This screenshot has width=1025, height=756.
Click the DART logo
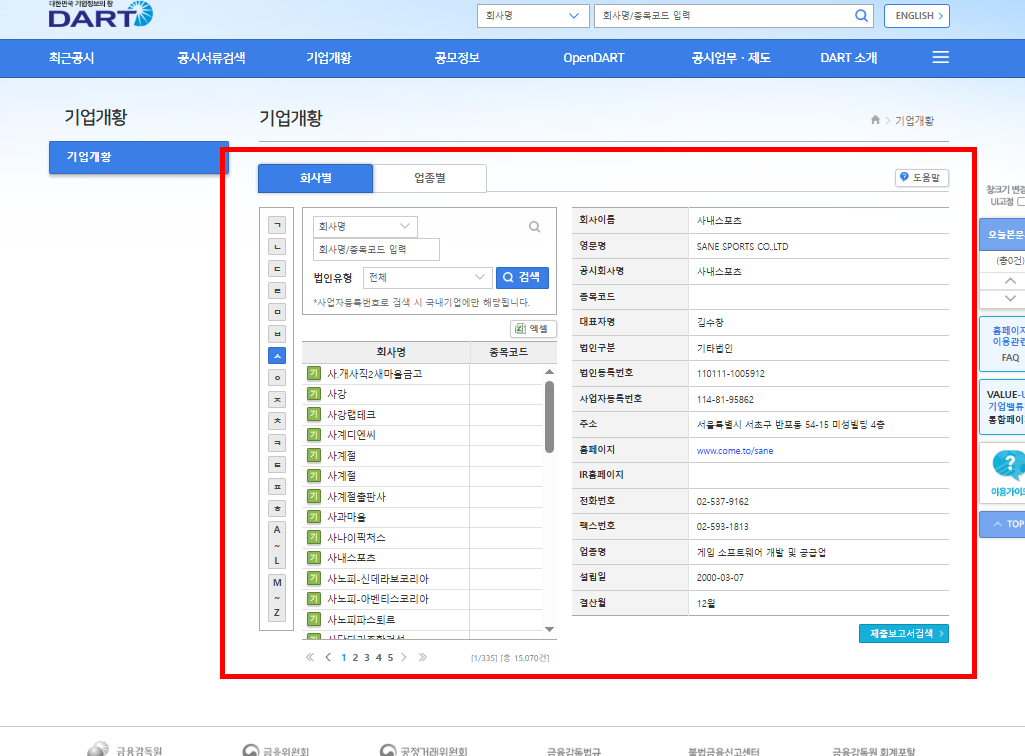(x=97, y=15)
